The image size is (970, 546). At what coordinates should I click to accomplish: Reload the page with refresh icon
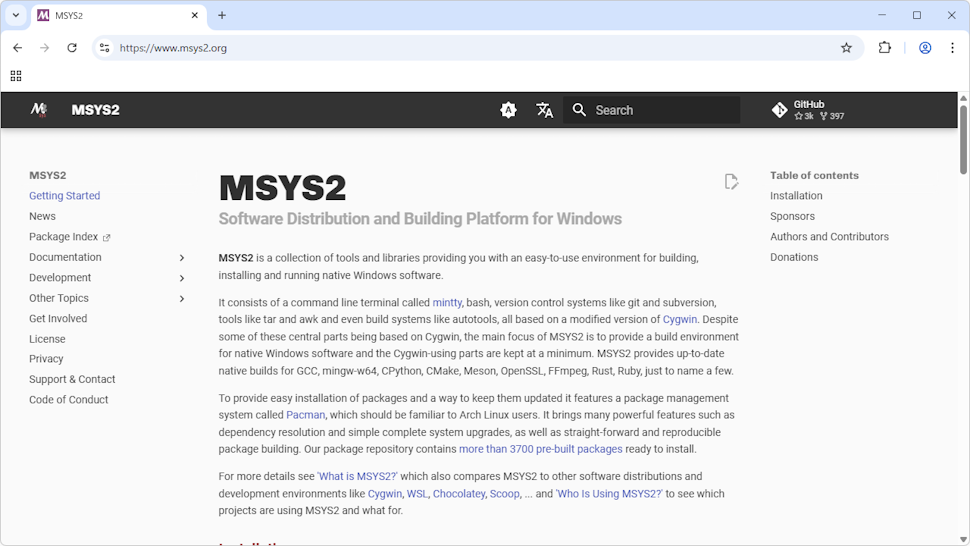tap(72, 48)
